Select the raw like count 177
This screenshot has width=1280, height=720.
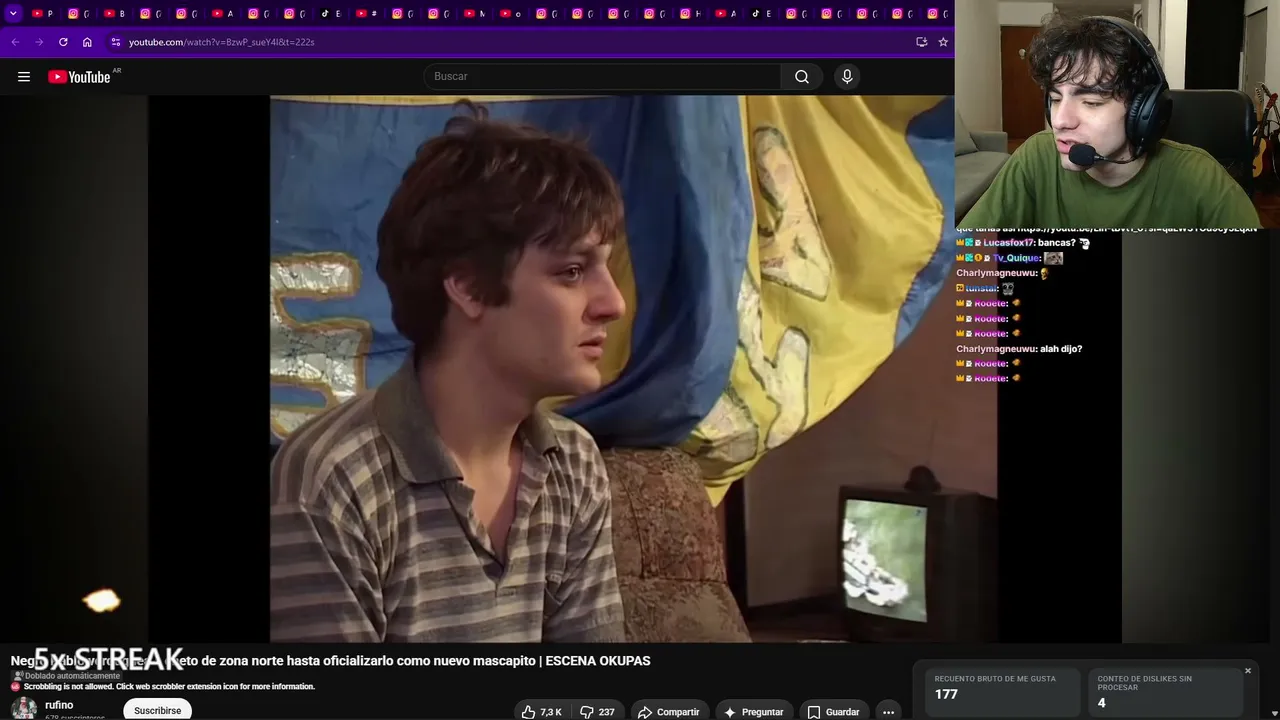pos(946,694)
